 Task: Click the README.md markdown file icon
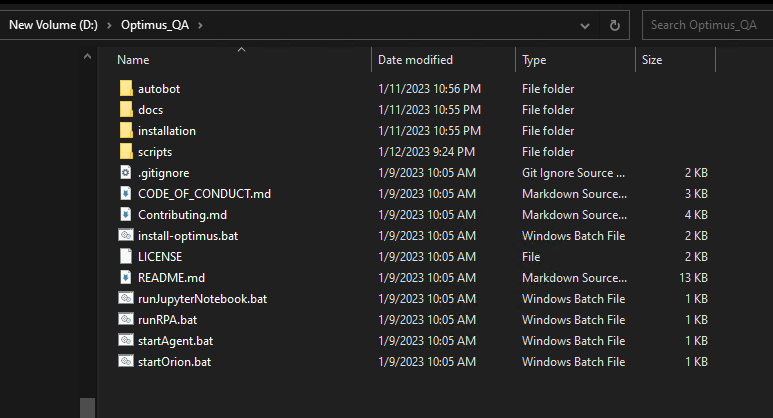[126, 278]
